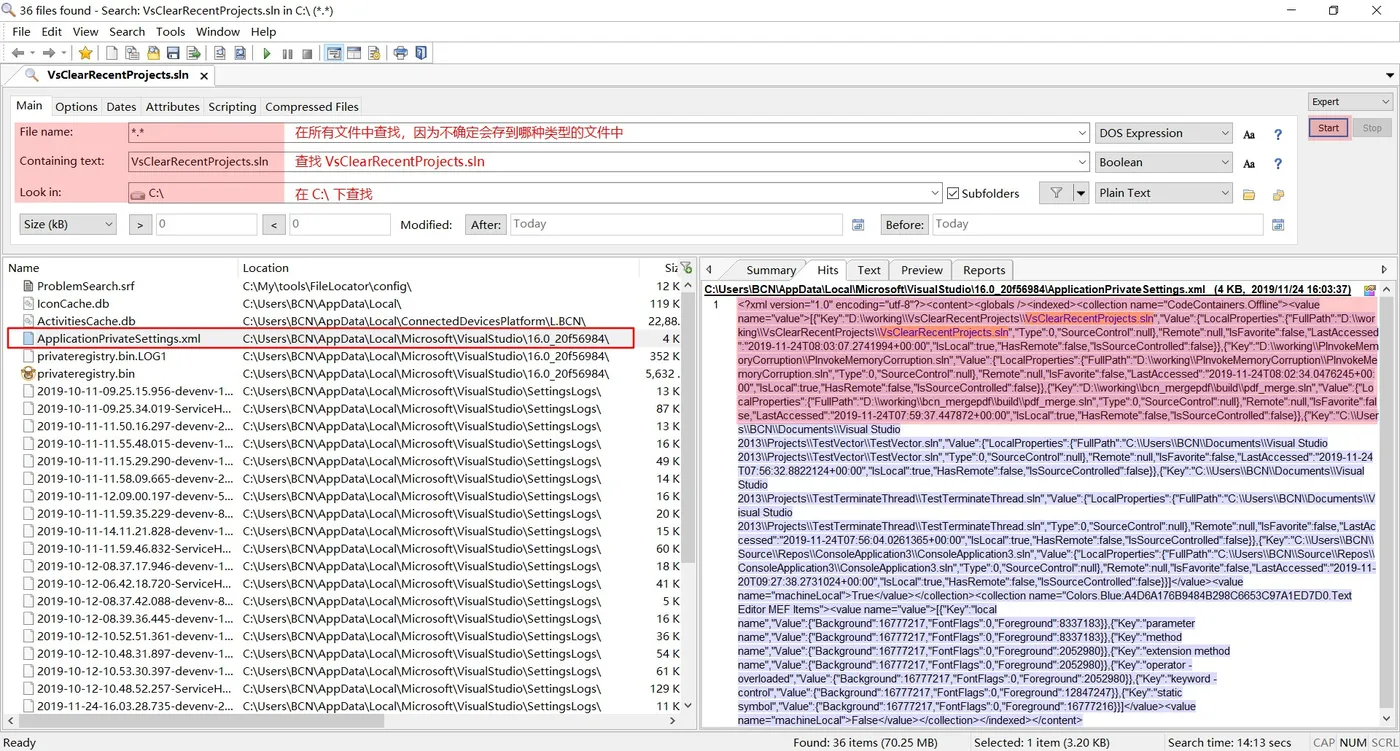Switch to the Summary tab in results pane
Viewport: 1400px width, 751px height.
pyautogui.click(x=771, y=270)
